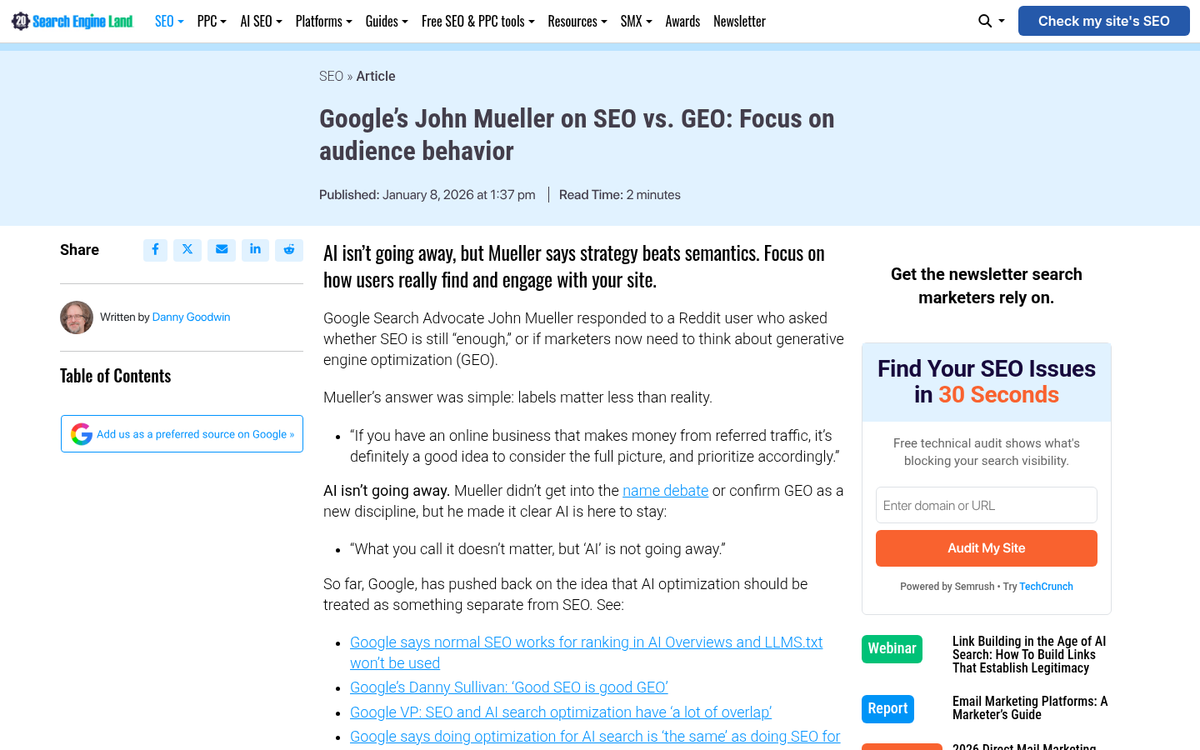The width and height of the screenshot is (1200, 750).
Task: Select Newsletter in the navigation bar
Action: point(739,20)
